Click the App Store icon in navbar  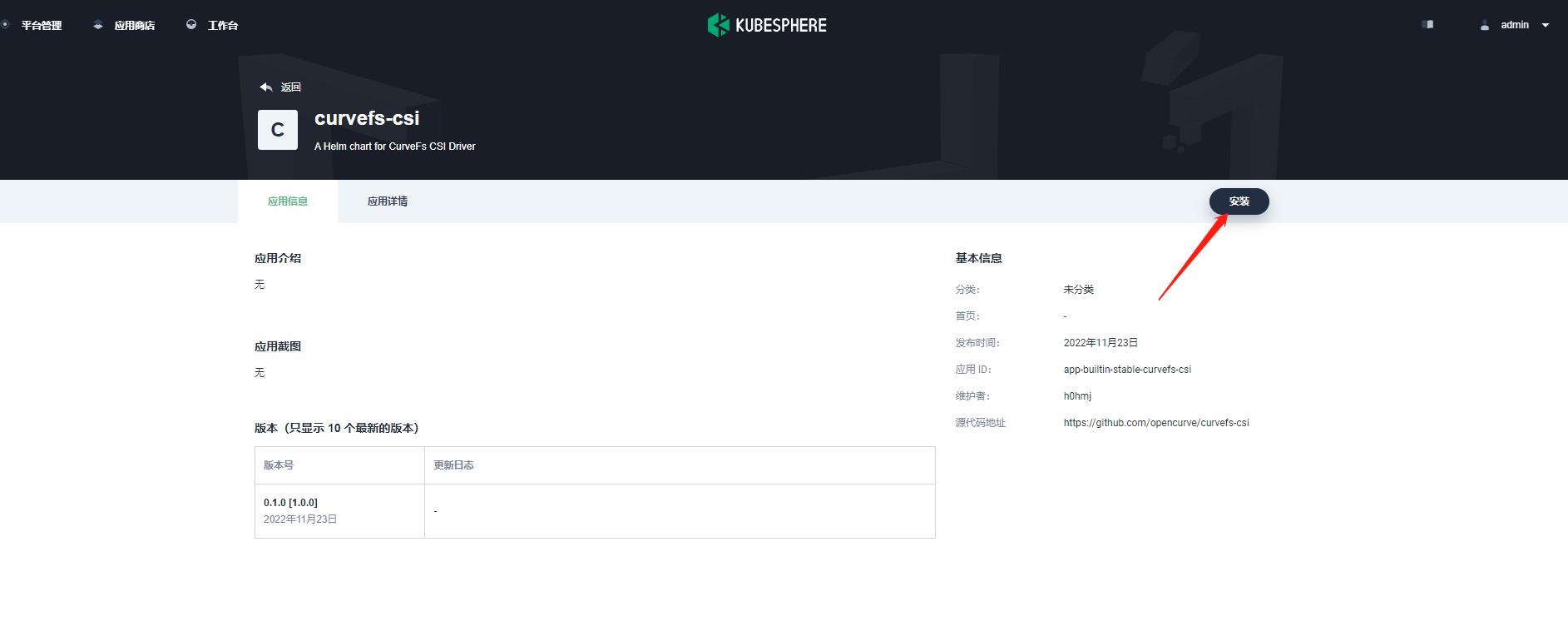(98, 25)
